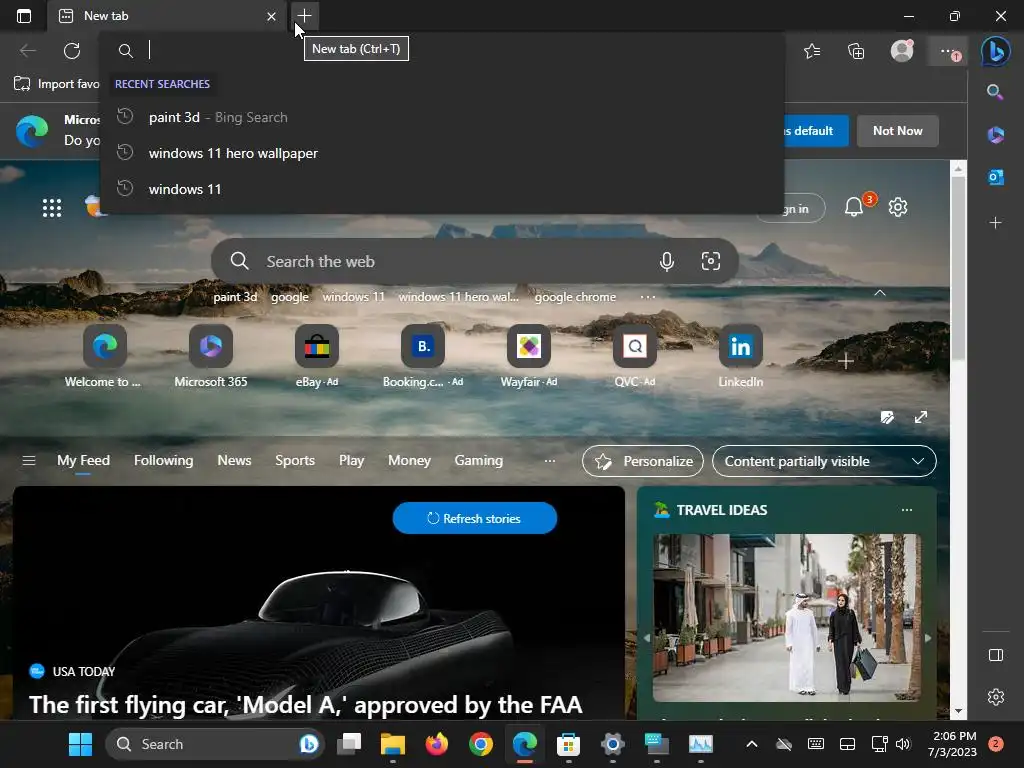Open Microsoft 365 in the sidebar
Image resolution: width=1024 pixels, height=768 pixels.
(995, 135)
